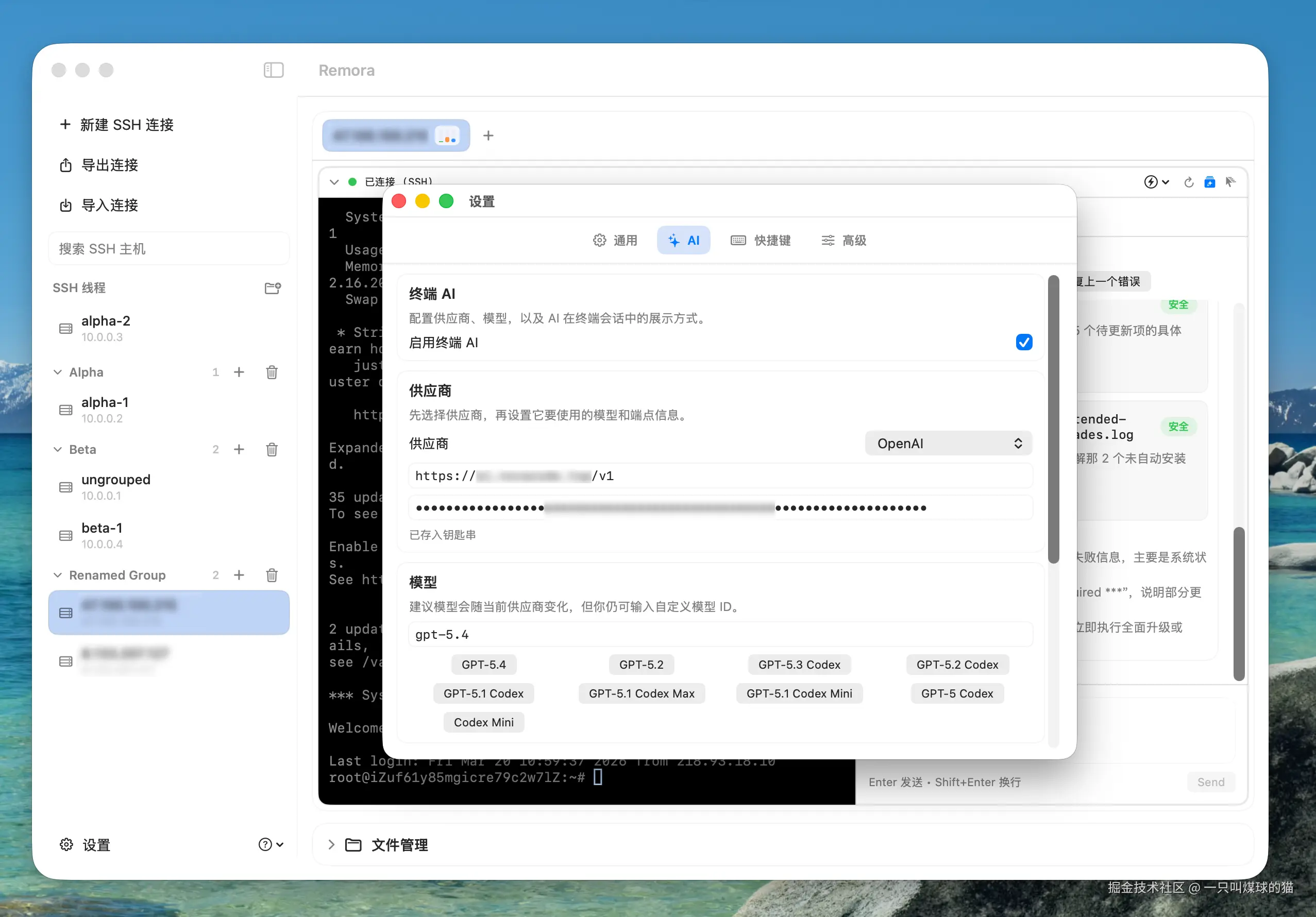Select the GPT-5.3 Codex model chip
Screen dimensions: 1316x917
(x=799, y=664)
